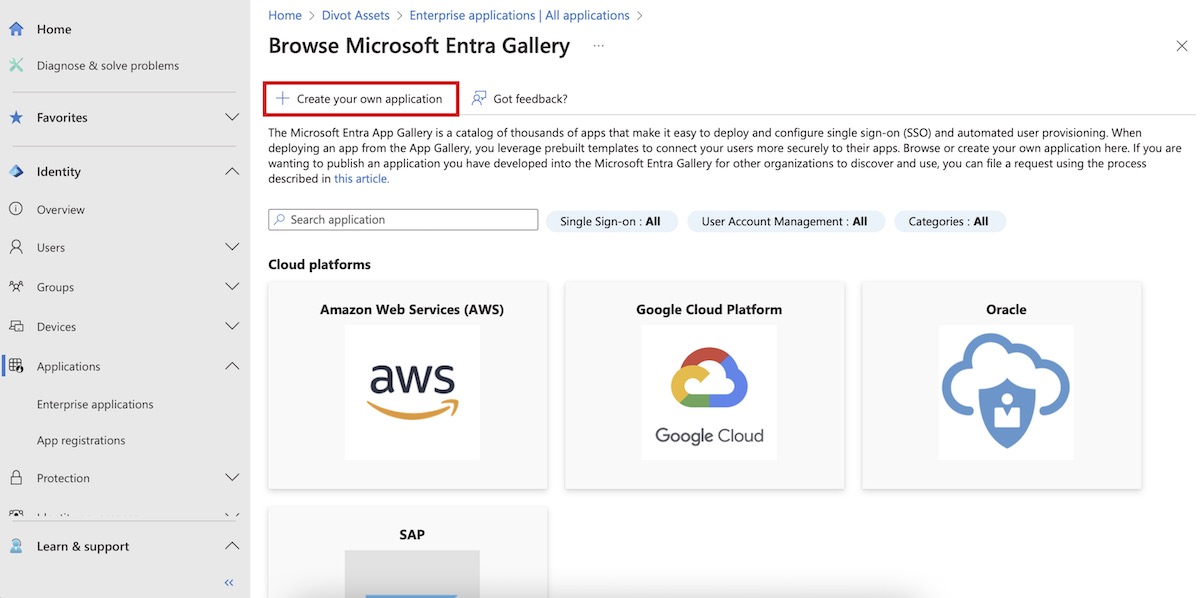Image resolution: width=1200 pixels, height=598 pixels.
Task: Click the Groups icon in sidebar
Action: click(16, 287)
